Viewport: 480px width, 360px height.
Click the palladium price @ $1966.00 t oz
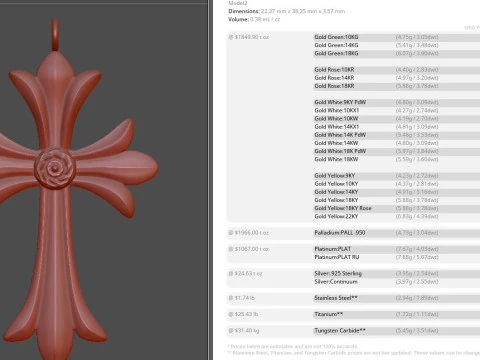pos(249,233)
